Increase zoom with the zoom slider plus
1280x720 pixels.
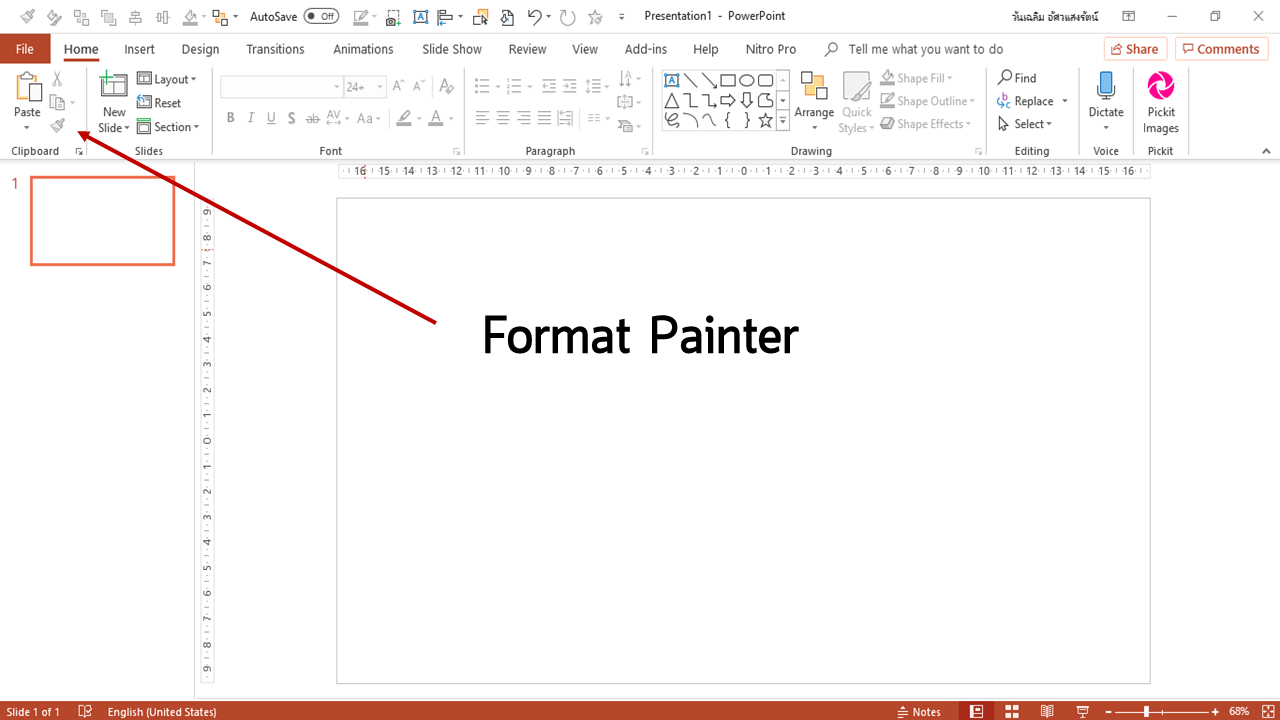[x=1217, y=711]
